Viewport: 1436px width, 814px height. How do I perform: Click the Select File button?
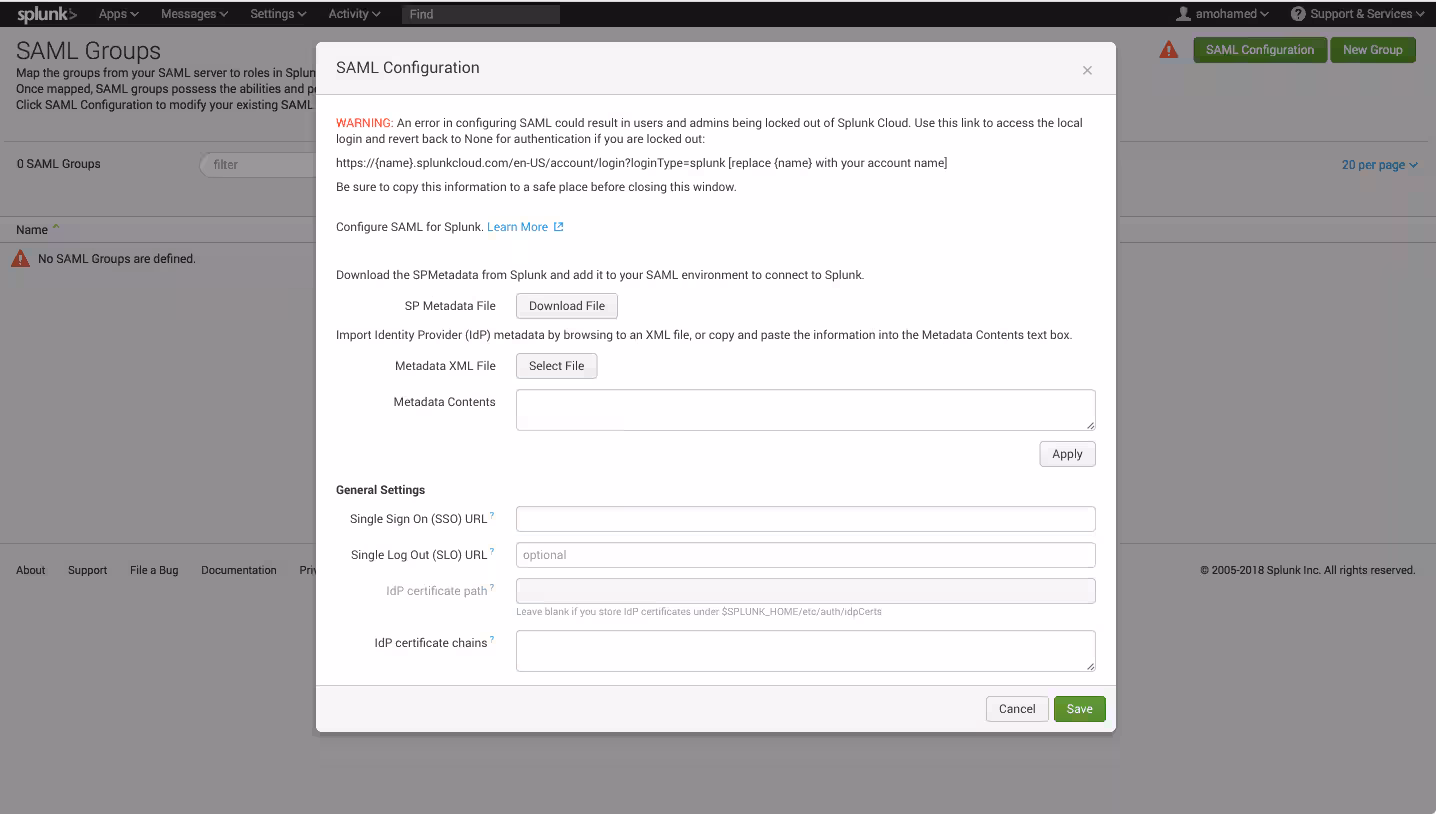(557, 366)
